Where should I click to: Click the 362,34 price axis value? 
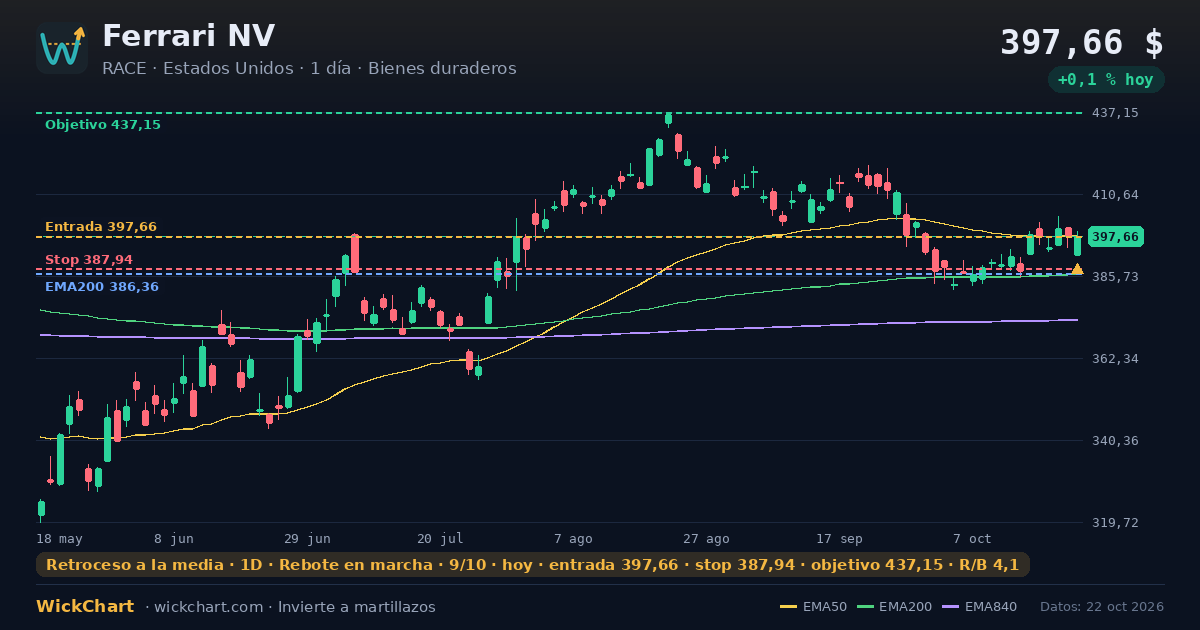click(1115, 358)
